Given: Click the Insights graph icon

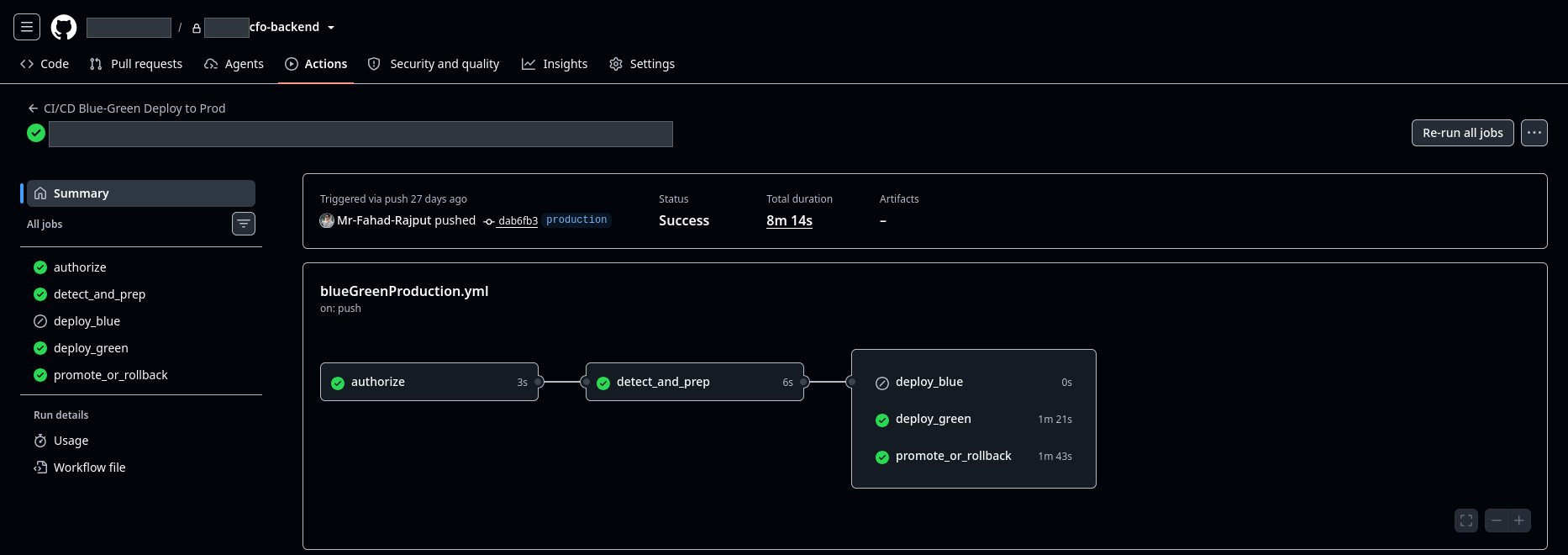Looking at the screenshot, I should [529, 64].
